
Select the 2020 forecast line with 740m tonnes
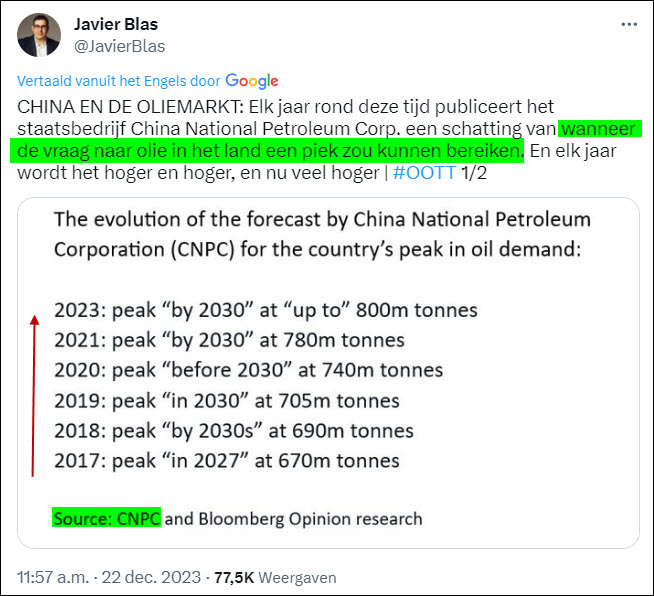[248, 370]
